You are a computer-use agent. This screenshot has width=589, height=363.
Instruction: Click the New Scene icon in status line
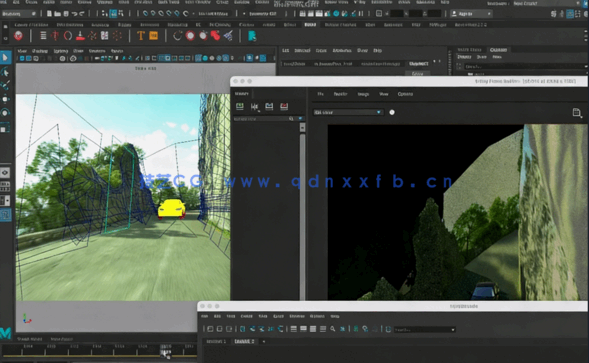point(49,14)
